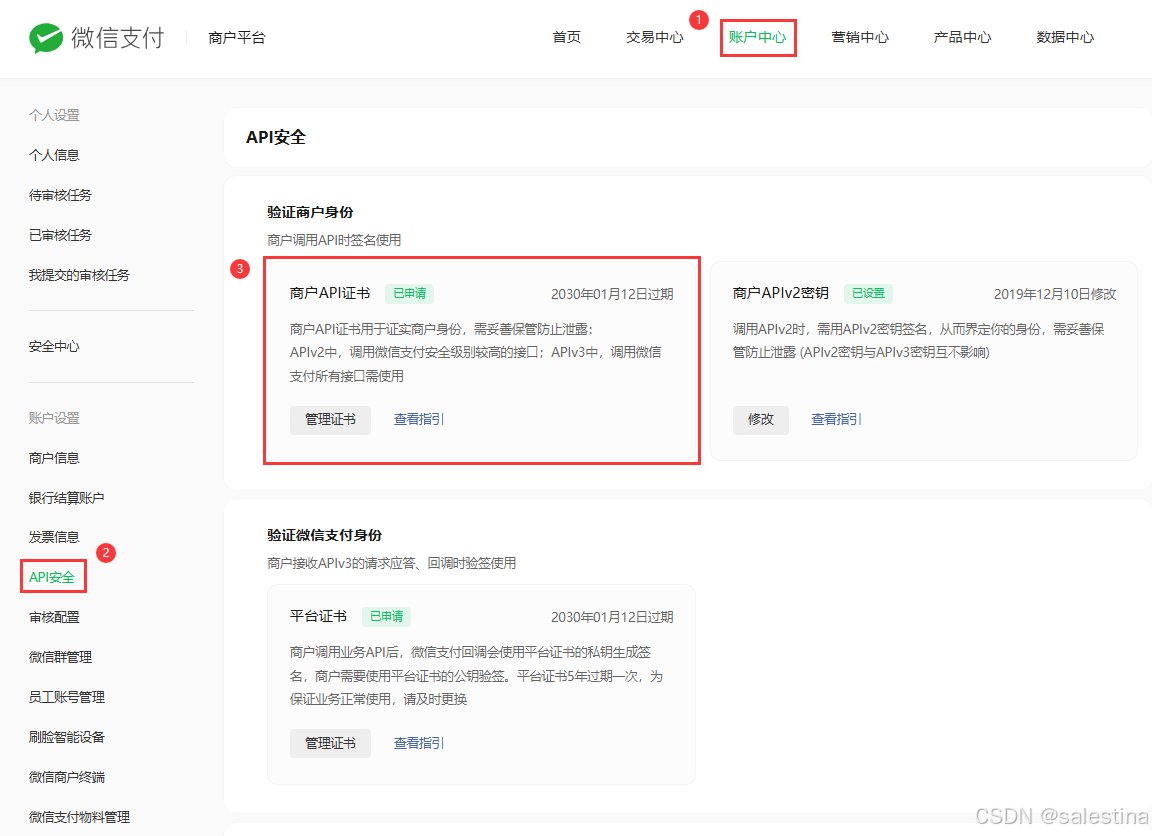Select API安全 in the sidebar
Screen dimensions: 1152x836
click(x=51, y=577)
